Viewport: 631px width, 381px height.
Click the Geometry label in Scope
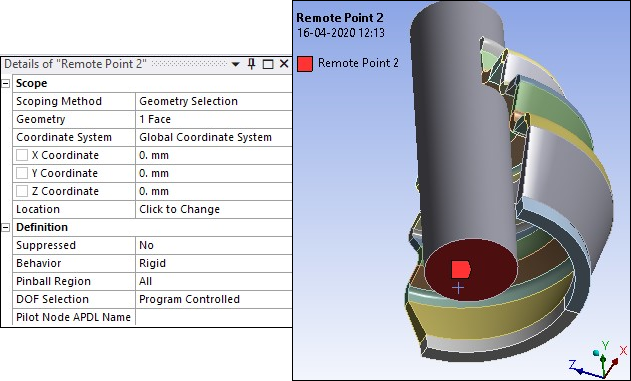click(41, 119)
